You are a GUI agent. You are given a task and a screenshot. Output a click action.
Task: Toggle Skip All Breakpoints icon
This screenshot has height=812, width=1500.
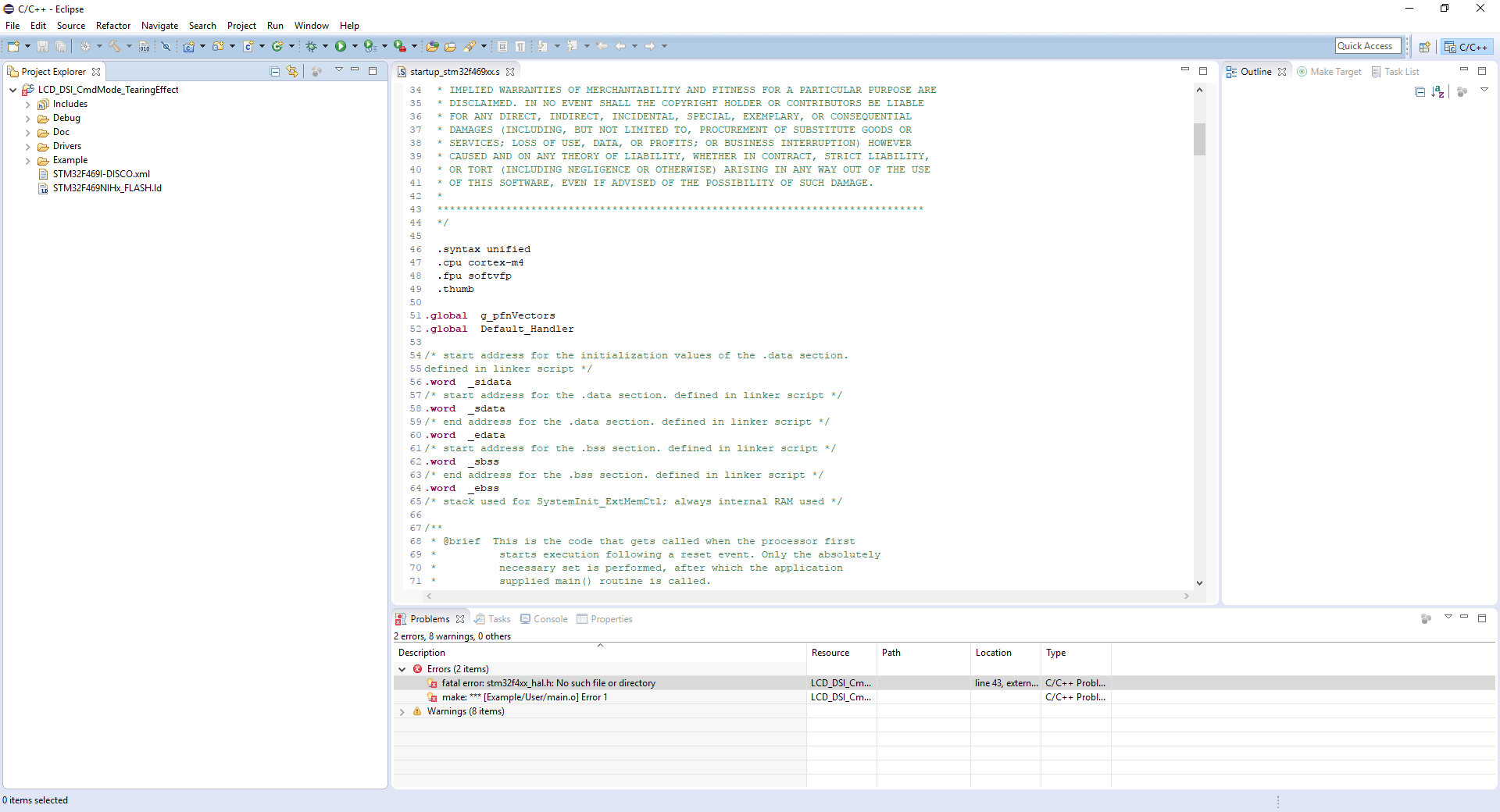click(166, 47)
